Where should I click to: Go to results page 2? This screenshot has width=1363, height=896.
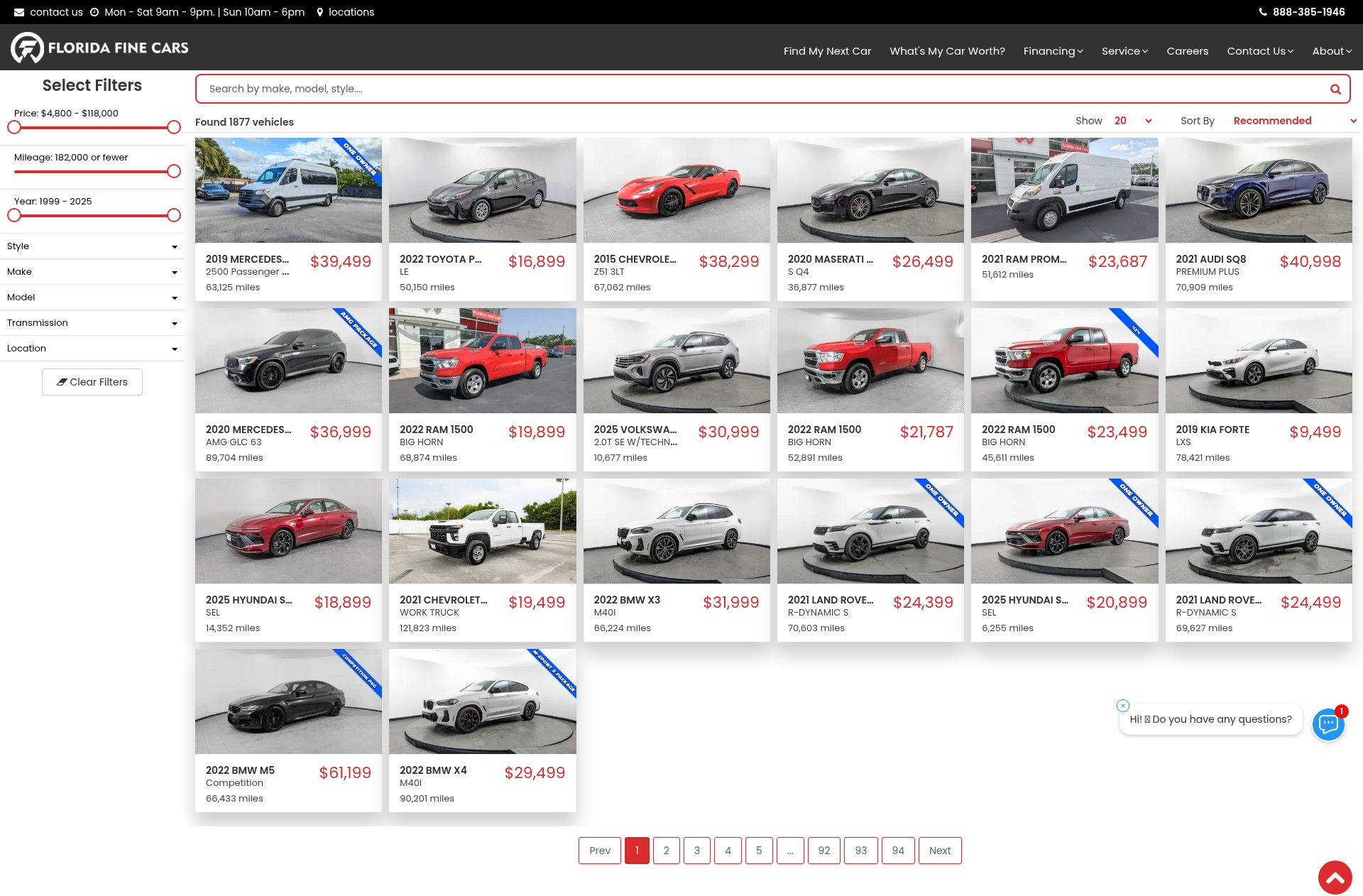666,851
